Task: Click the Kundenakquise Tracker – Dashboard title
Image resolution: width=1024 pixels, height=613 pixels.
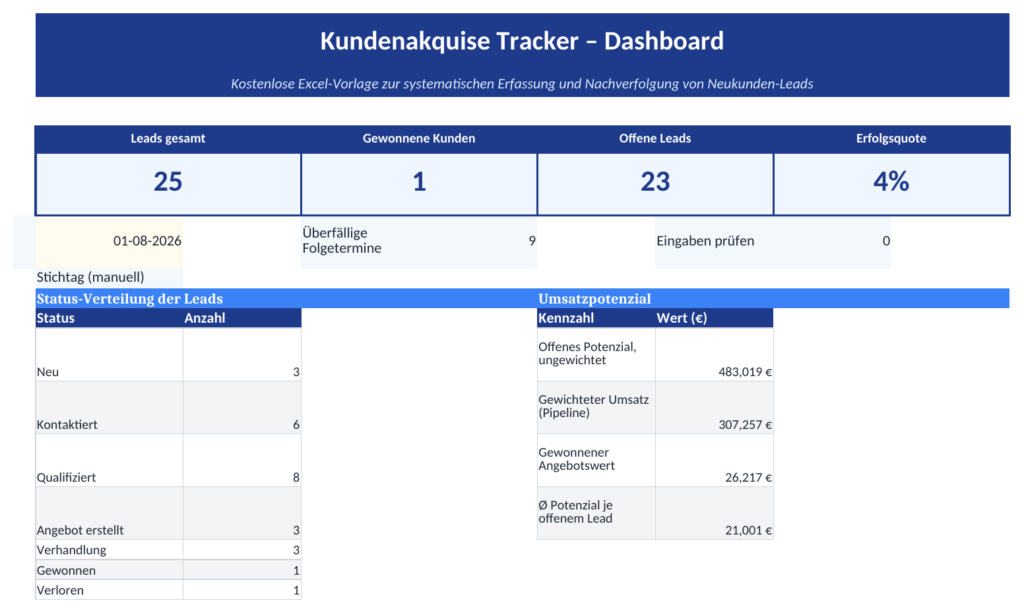Action: click(522, 41)
